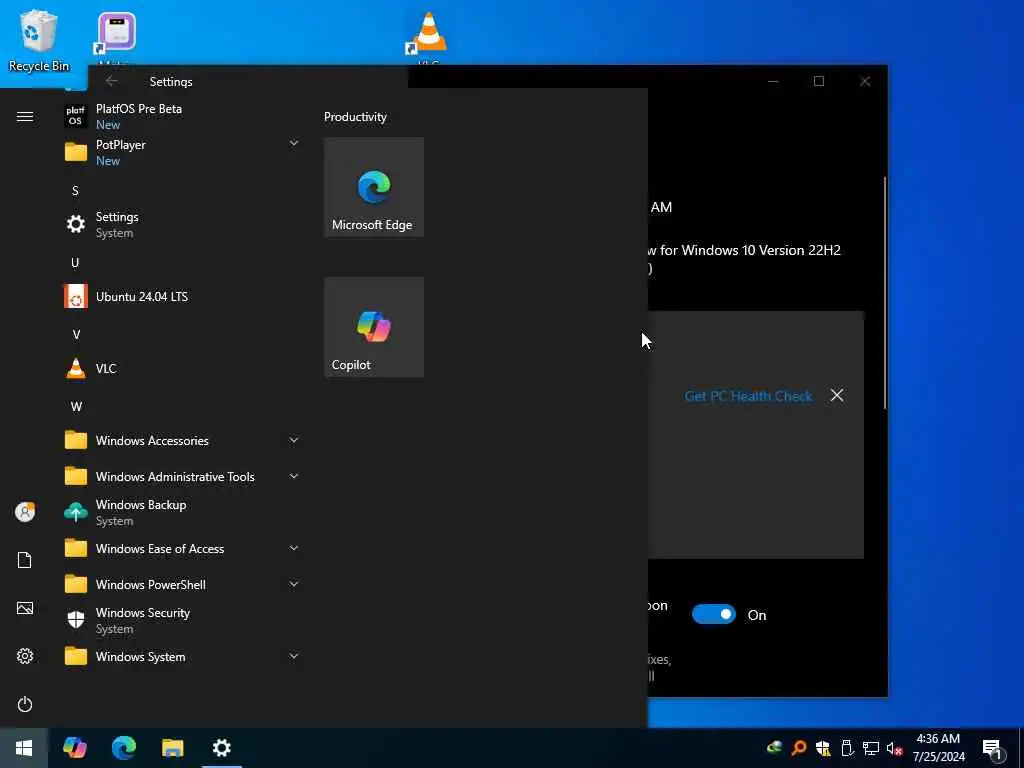Open Windows Security tray icon
The height and width of the screenshot is (768, 1024).
823,748
